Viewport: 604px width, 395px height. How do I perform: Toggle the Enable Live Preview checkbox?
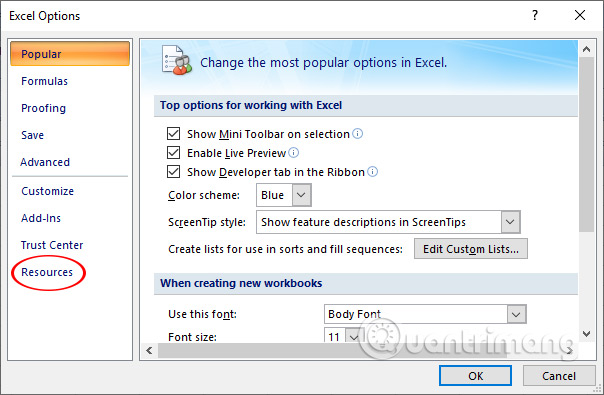pyautogui.click(x=173, y=153)
